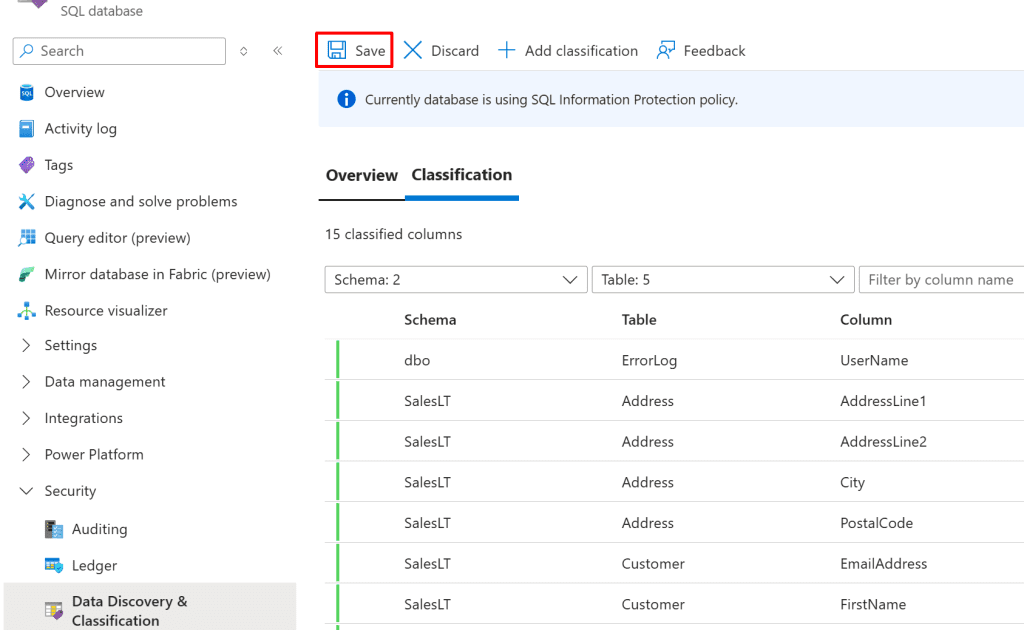Click the Filter by column name field

[940, 280]
